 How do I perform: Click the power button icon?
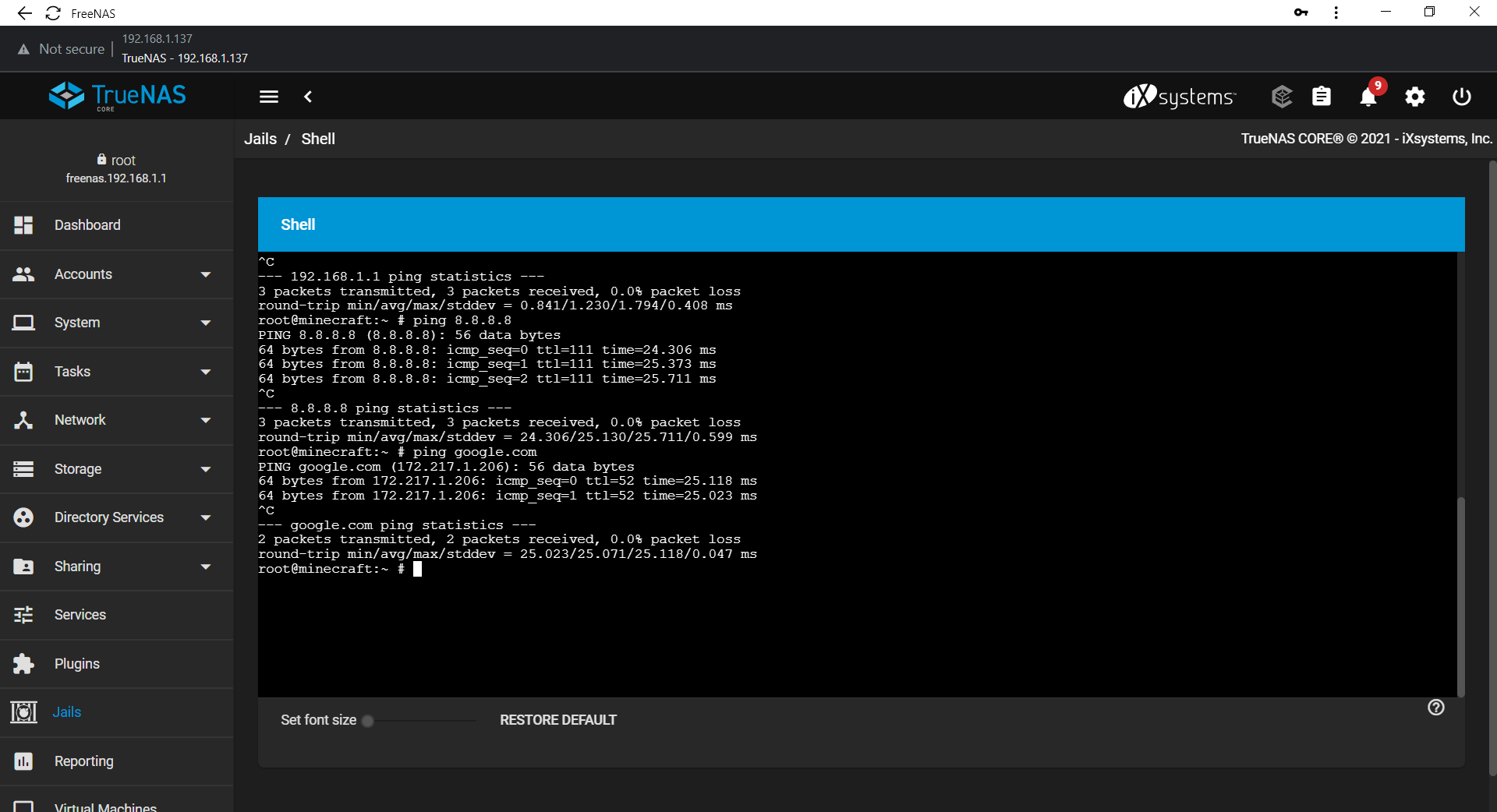1462,97
